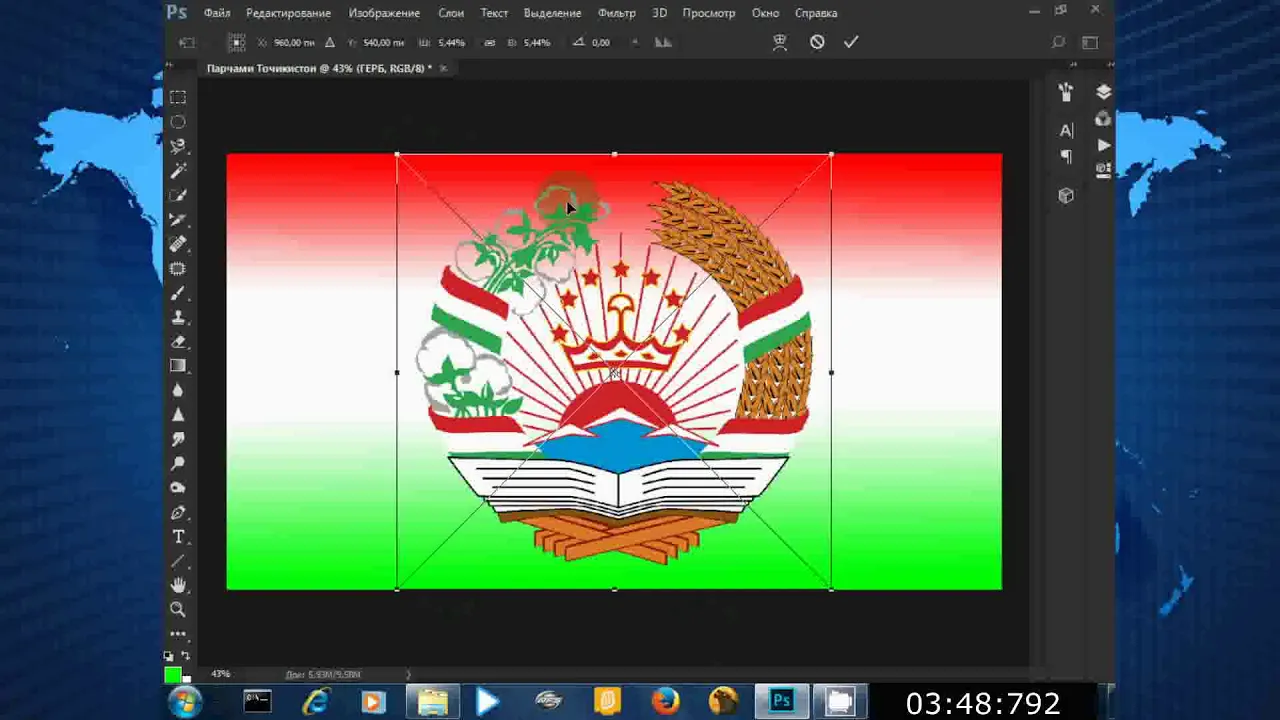Commit the transform with the checkmark
The width and height of the screenshot is (1280, 720).
851,42
